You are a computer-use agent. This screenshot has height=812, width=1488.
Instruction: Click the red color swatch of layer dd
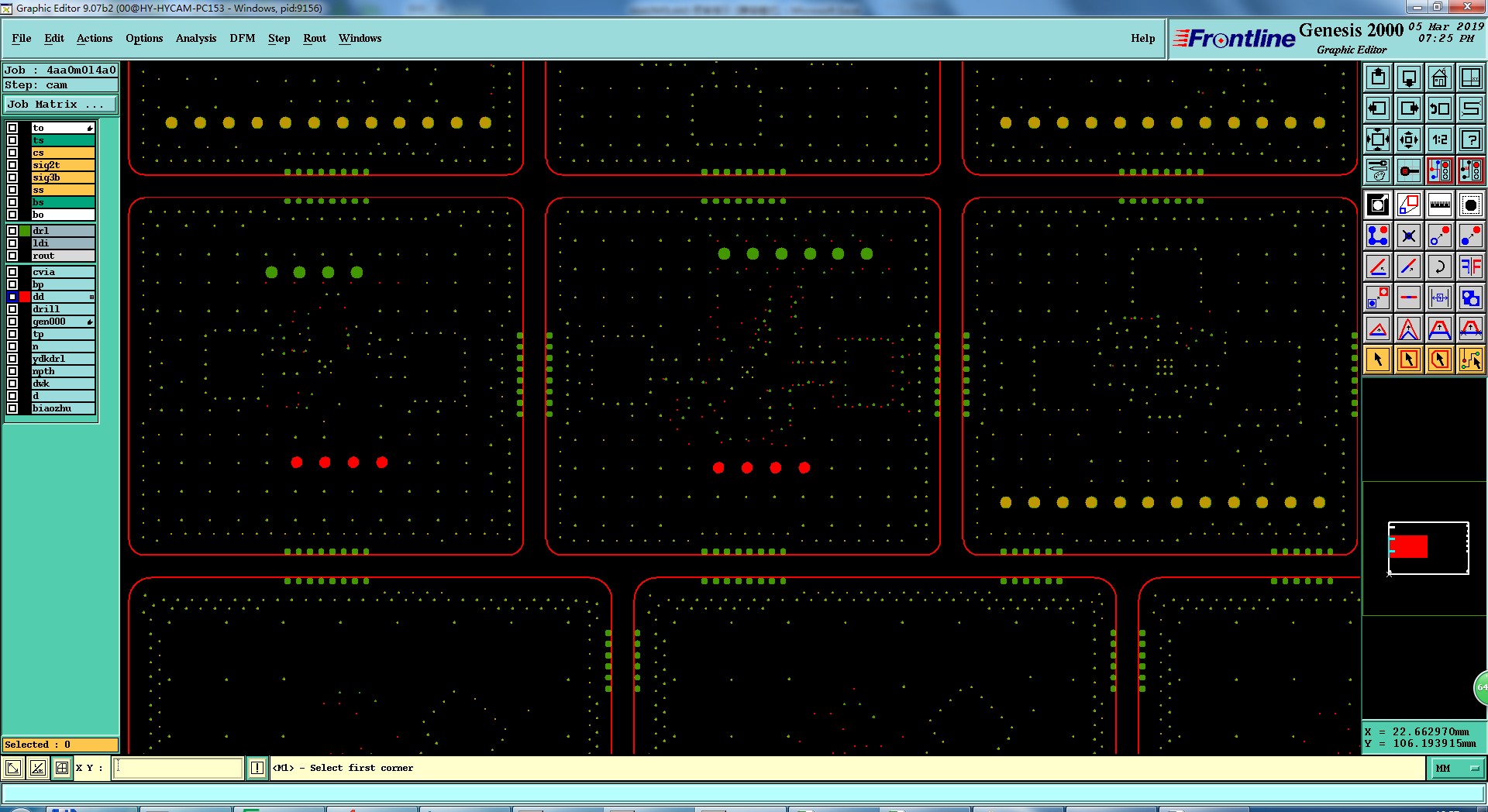click(25, 297)
